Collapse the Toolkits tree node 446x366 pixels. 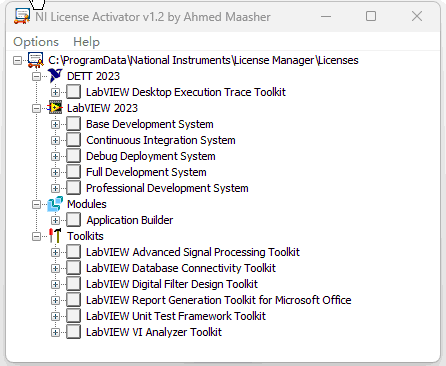coord(36,236)
